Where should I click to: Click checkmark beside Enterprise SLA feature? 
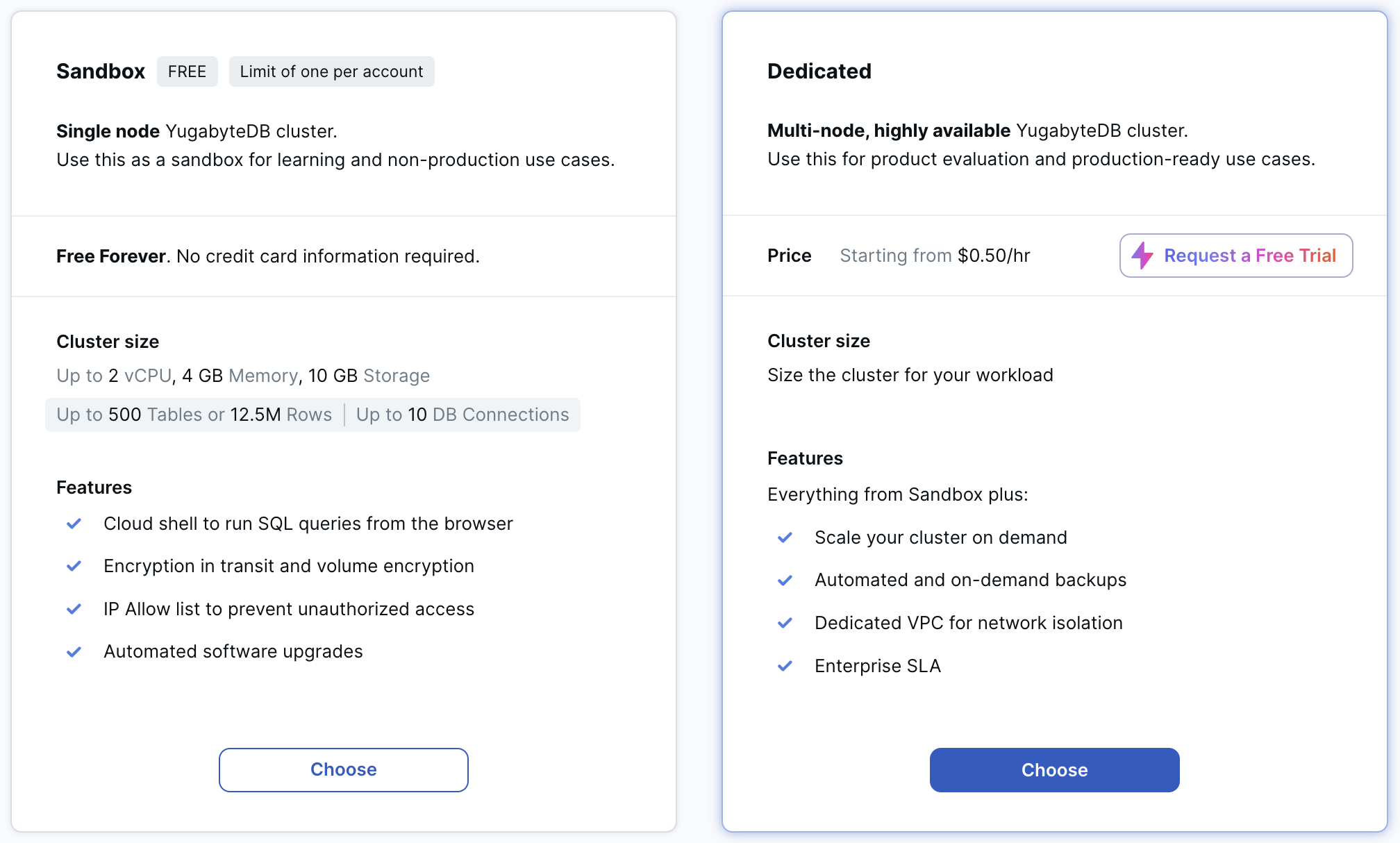pos(785,666)
